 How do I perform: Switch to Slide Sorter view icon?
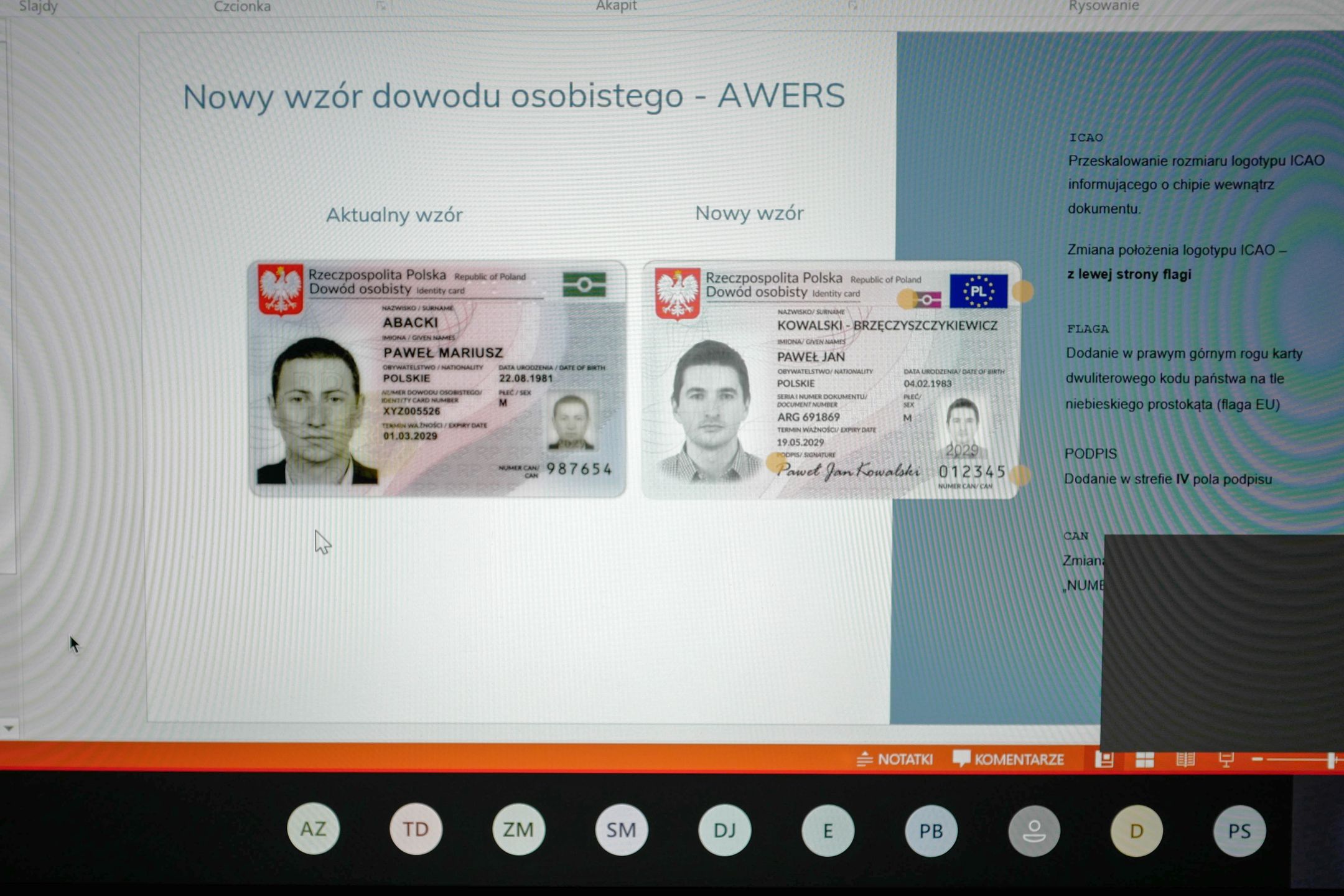1144,760
